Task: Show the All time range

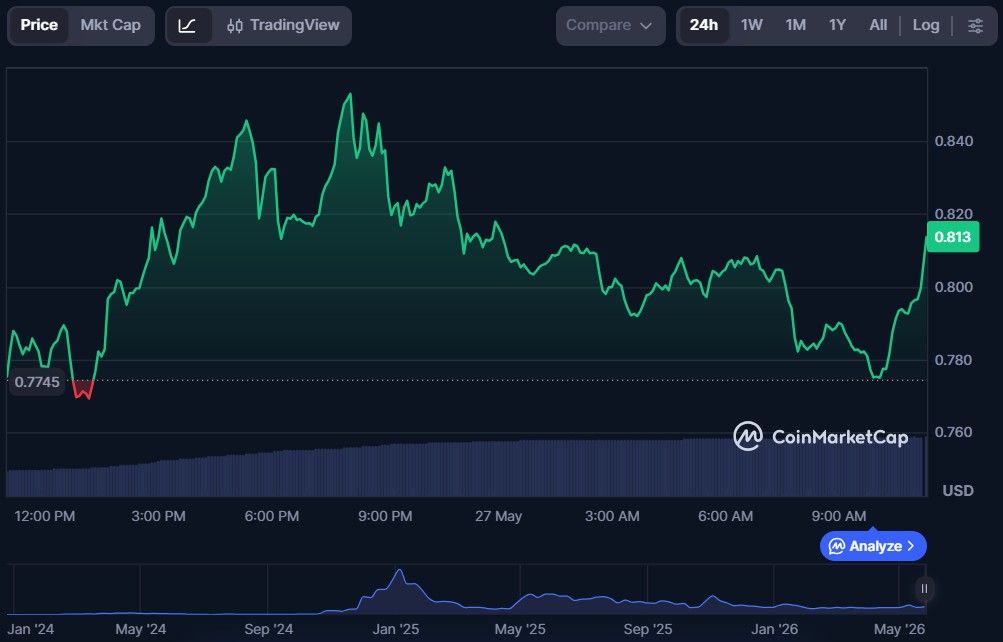Action: click(878, 26)
